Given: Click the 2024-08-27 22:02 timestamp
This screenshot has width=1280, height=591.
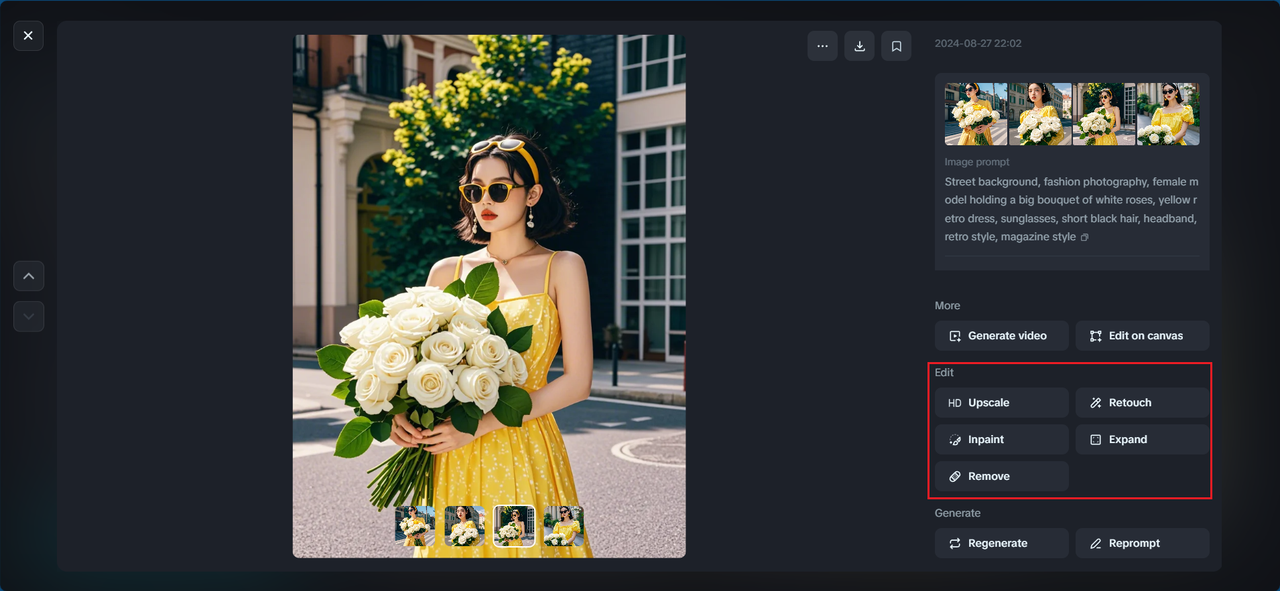Looking at the screenshot, I should [978, 44].
